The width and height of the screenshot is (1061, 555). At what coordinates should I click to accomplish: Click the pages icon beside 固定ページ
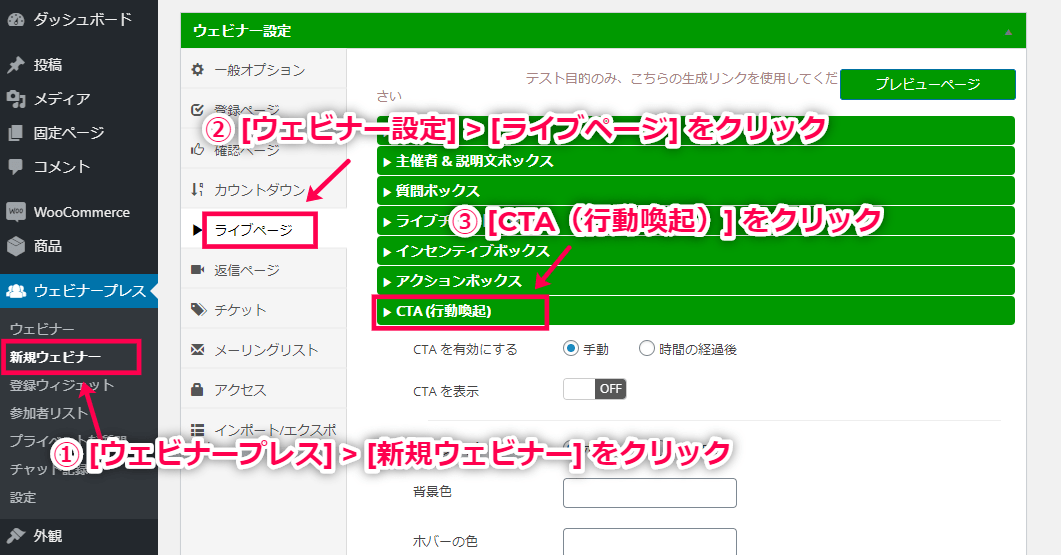coord(16,133)
